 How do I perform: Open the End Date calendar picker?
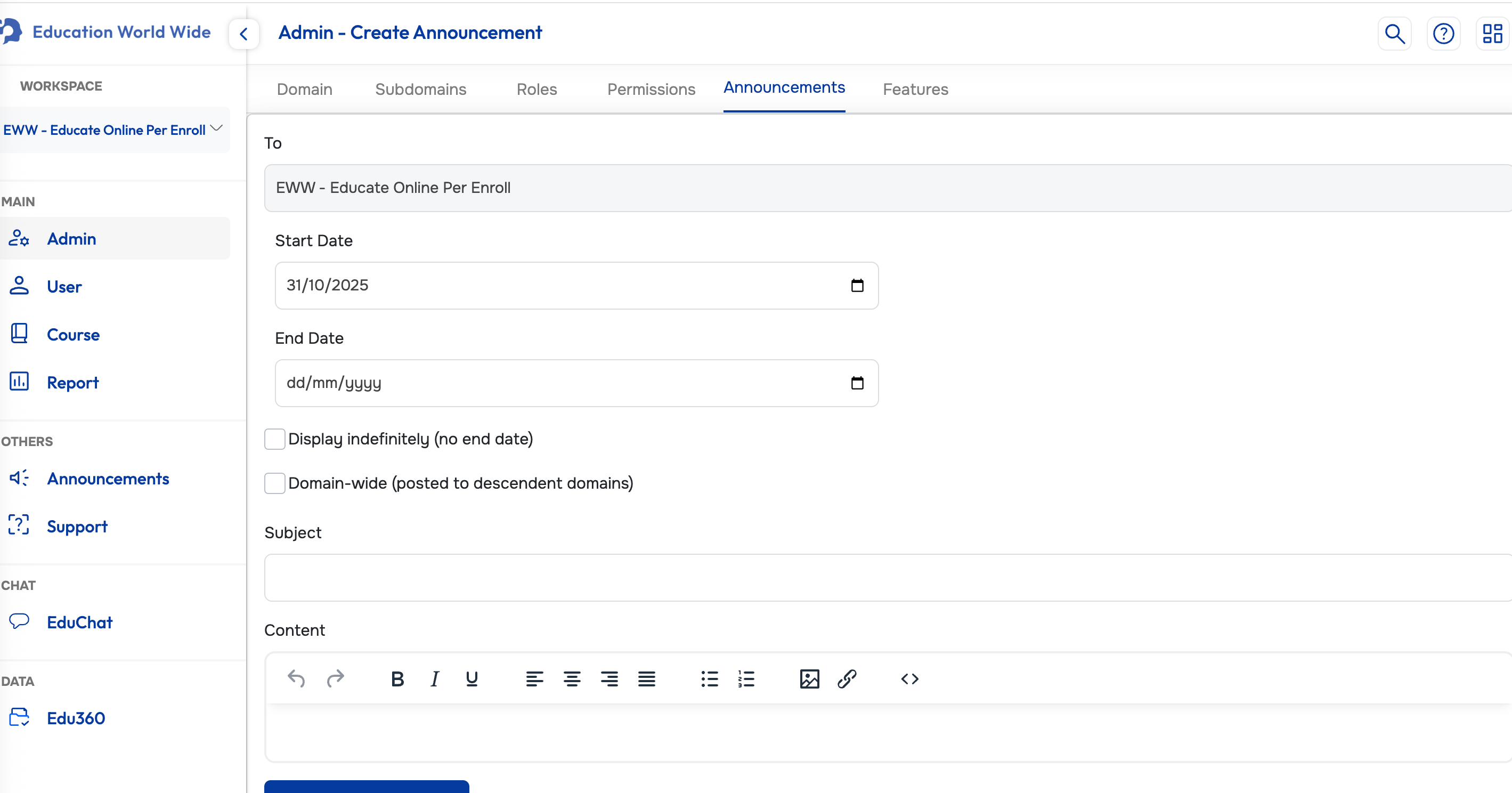[x=857, y=383]
